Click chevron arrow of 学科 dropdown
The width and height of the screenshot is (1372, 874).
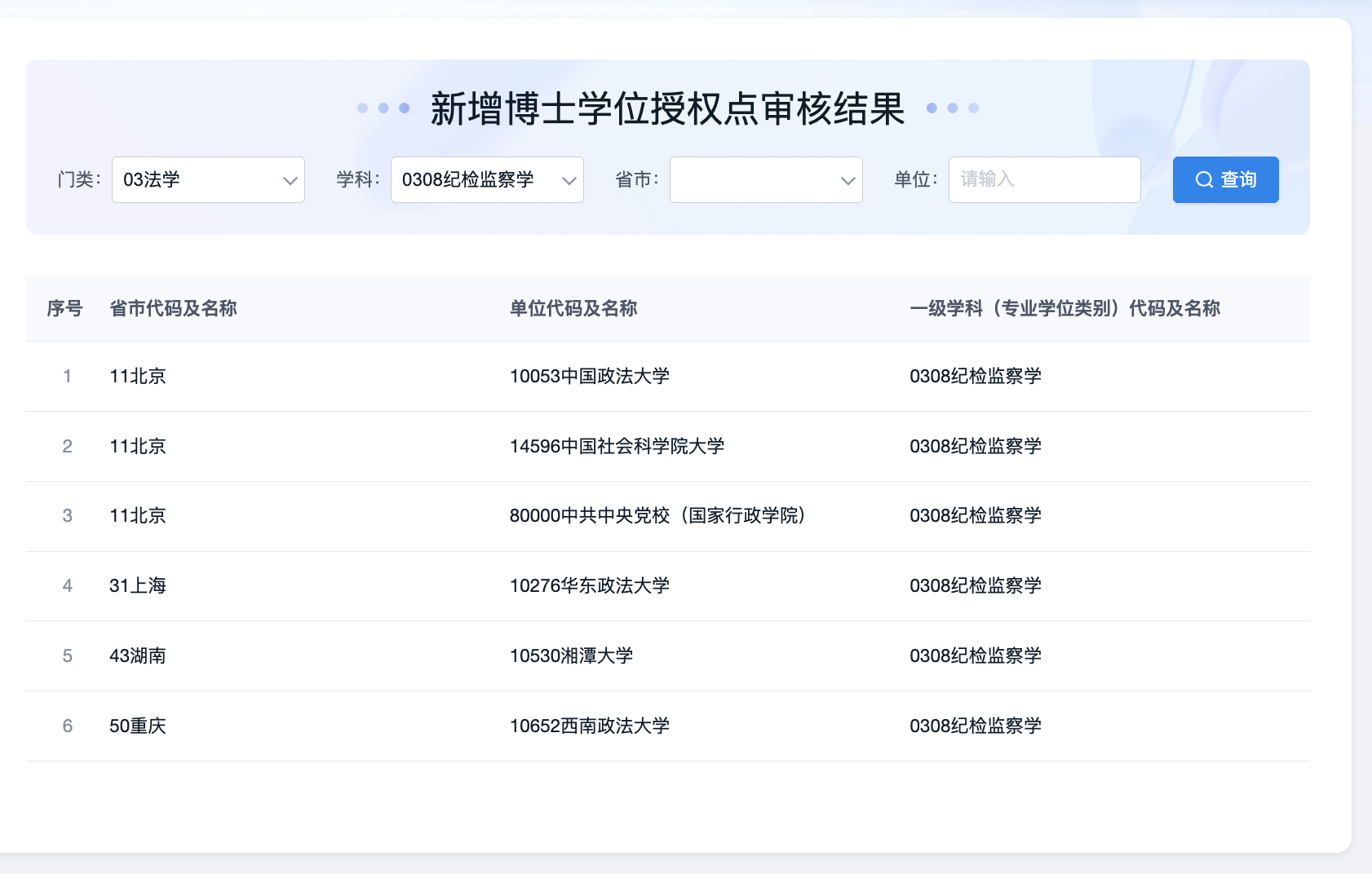click(x=569, y=180)
